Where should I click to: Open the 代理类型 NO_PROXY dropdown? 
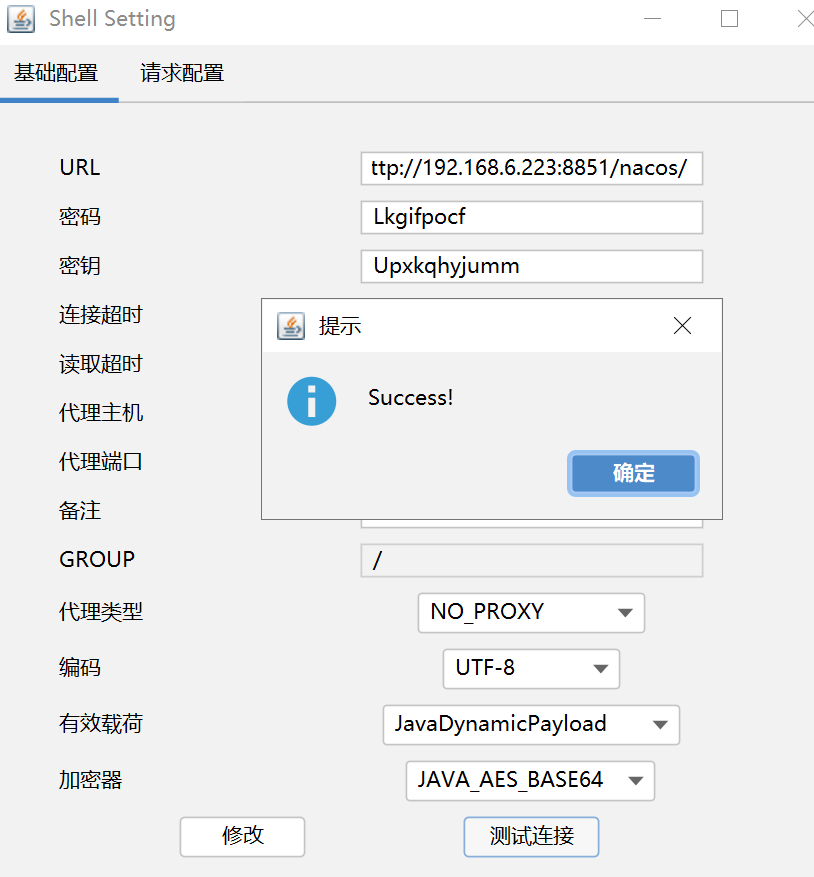pyautogui.click(x=531, y=613)
